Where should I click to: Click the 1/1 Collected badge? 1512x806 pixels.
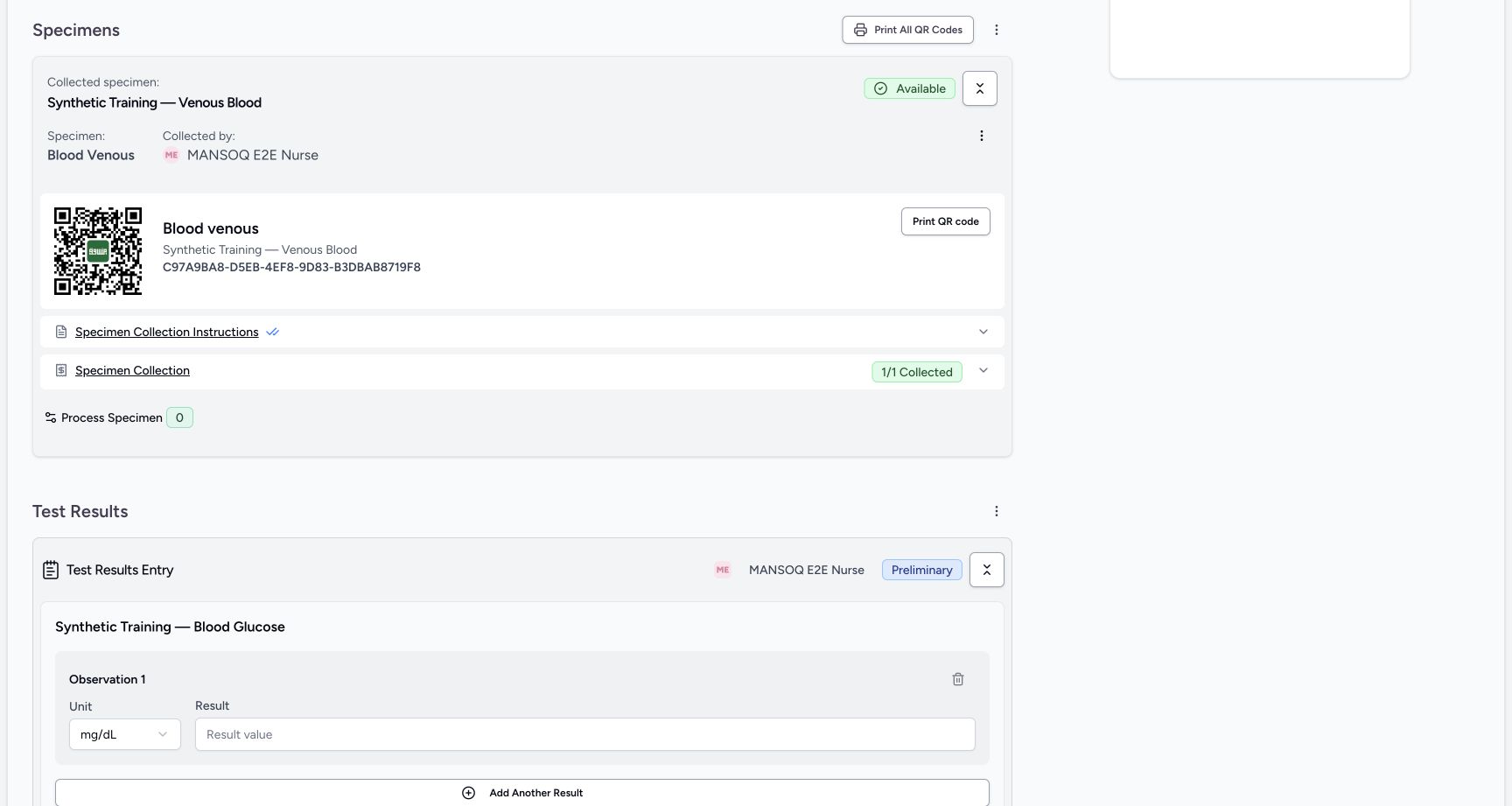(917, 372)
